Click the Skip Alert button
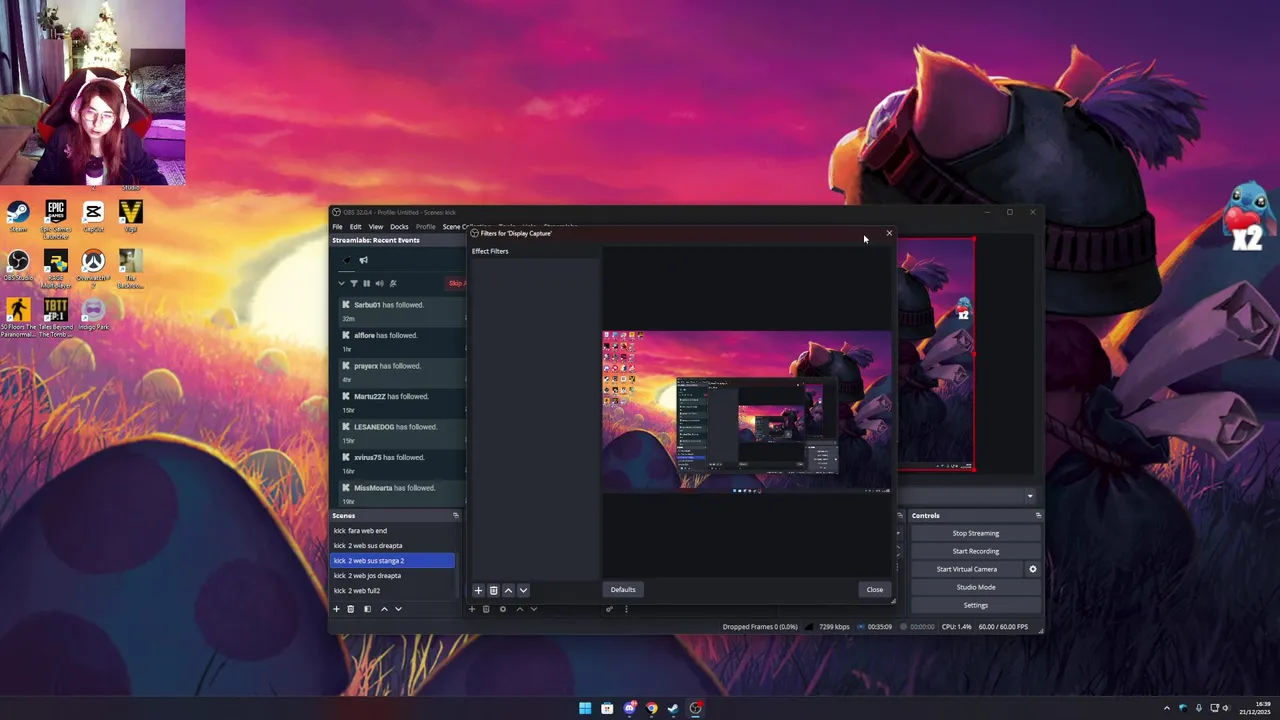 pos(457,283)
